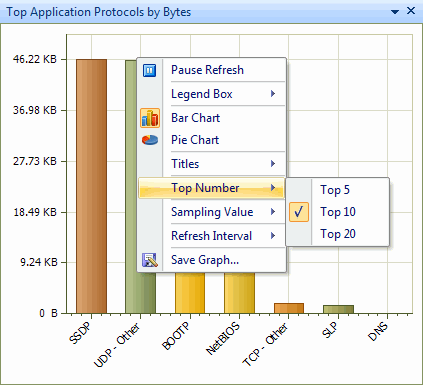Select the Top Number menu entry
This screenshot has height=385, width=423.
[x=211, y=188]
